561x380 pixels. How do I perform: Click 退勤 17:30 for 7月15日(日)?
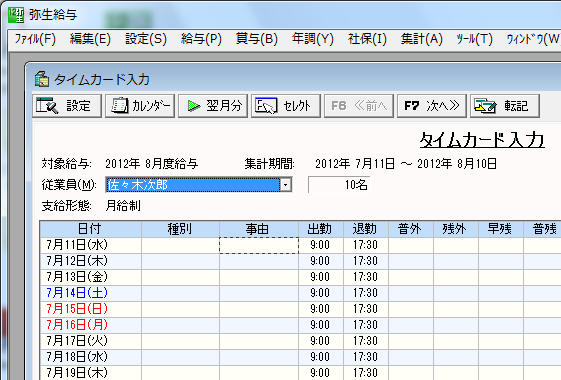pyautogui.click(x=366, y=309)
